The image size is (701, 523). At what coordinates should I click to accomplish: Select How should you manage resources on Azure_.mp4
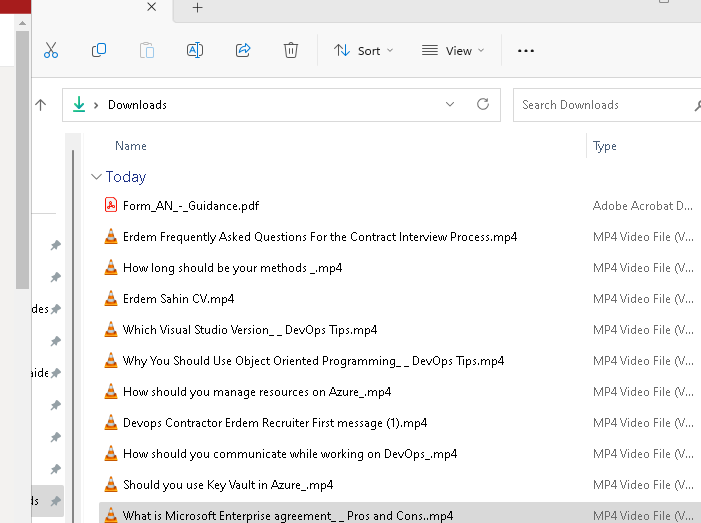tap(257, 392)
